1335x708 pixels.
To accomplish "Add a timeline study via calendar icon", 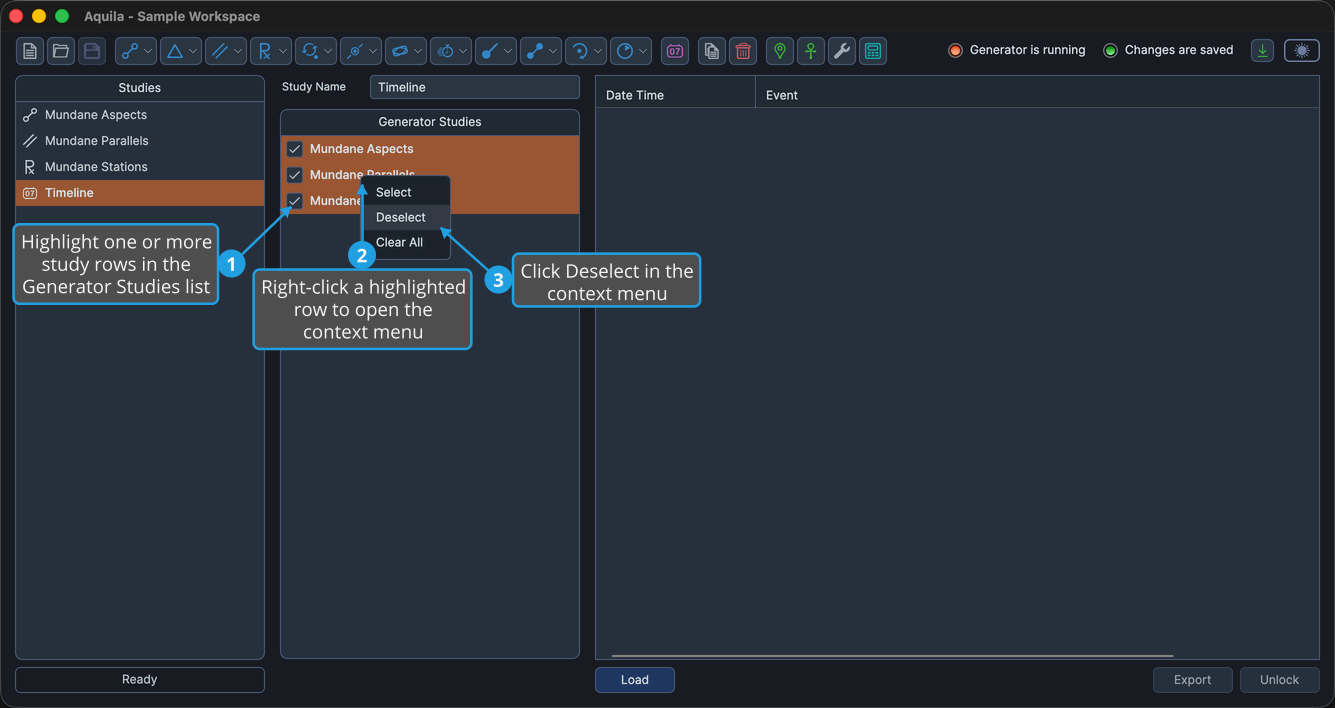I will pos(675,51).
